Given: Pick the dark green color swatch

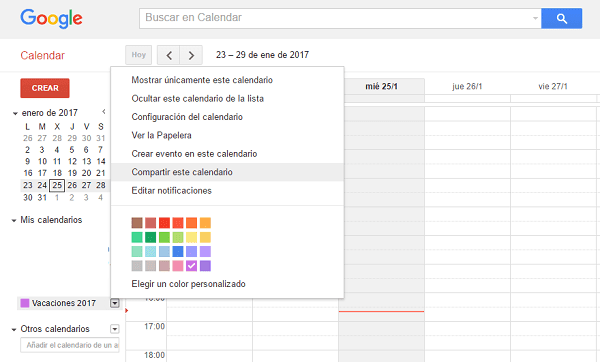Looking at the screenshot, I should coord(150,237).
